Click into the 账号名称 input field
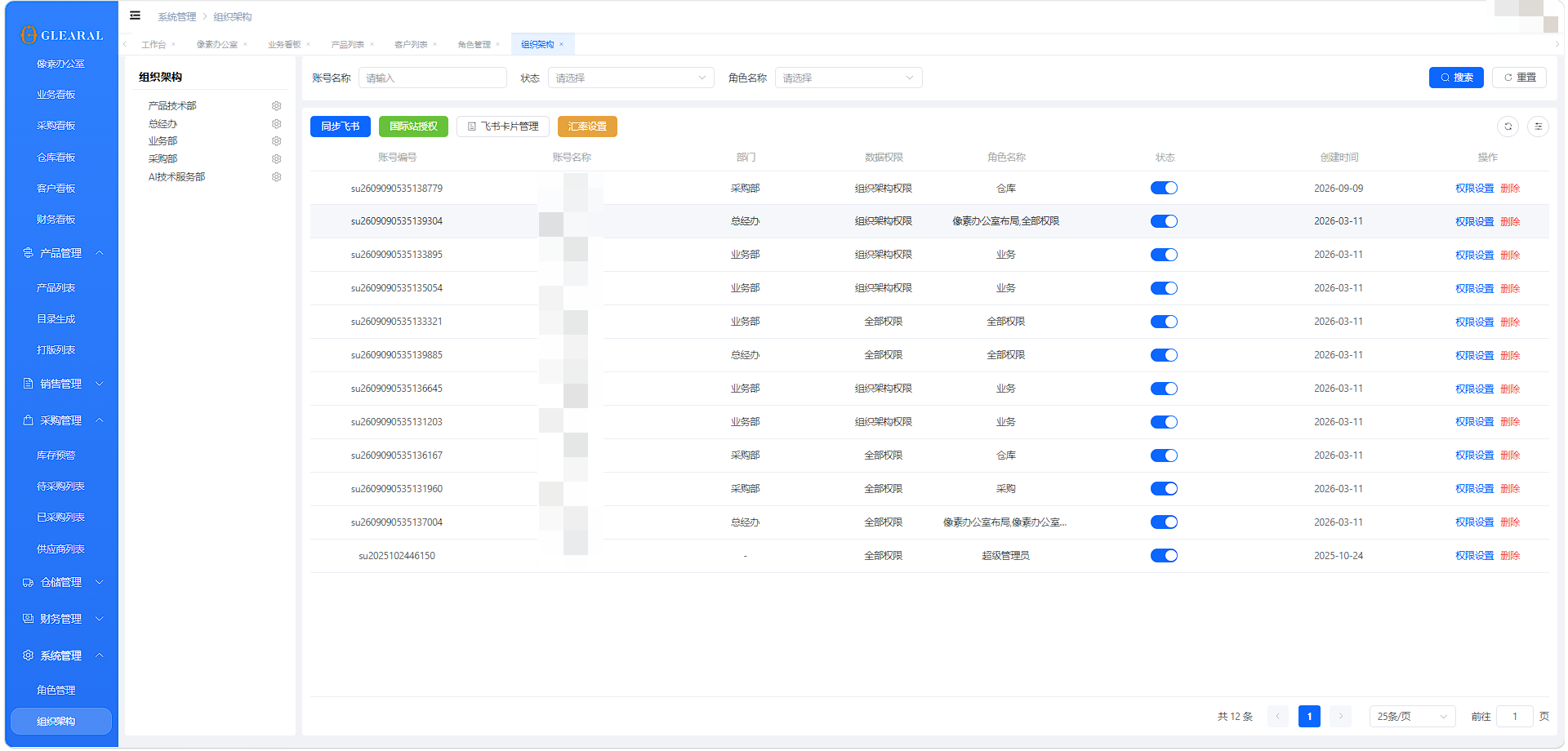The width and height of the screenshot is (1568, 751). coord(433,78)
